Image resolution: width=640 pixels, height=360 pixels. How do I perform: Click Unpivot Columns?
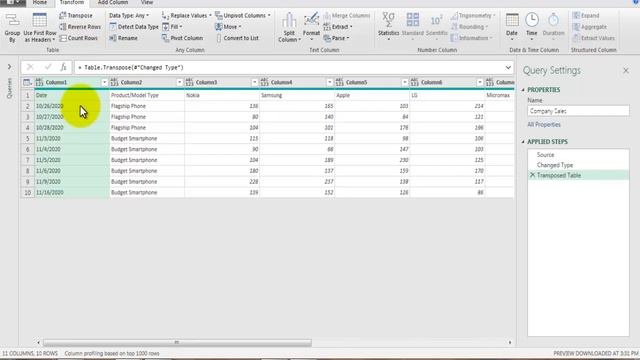(x=242, y=16)
